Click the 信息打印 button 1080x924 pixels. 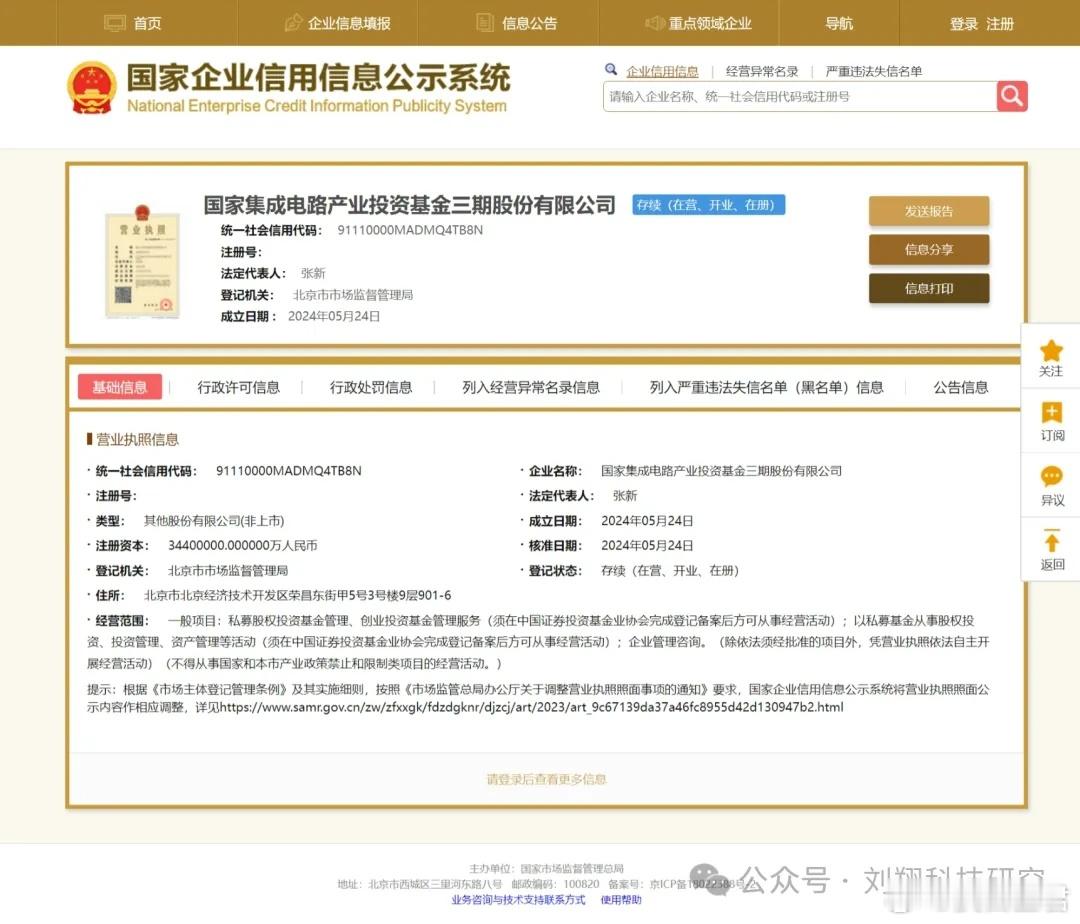[x=928, y=288]
